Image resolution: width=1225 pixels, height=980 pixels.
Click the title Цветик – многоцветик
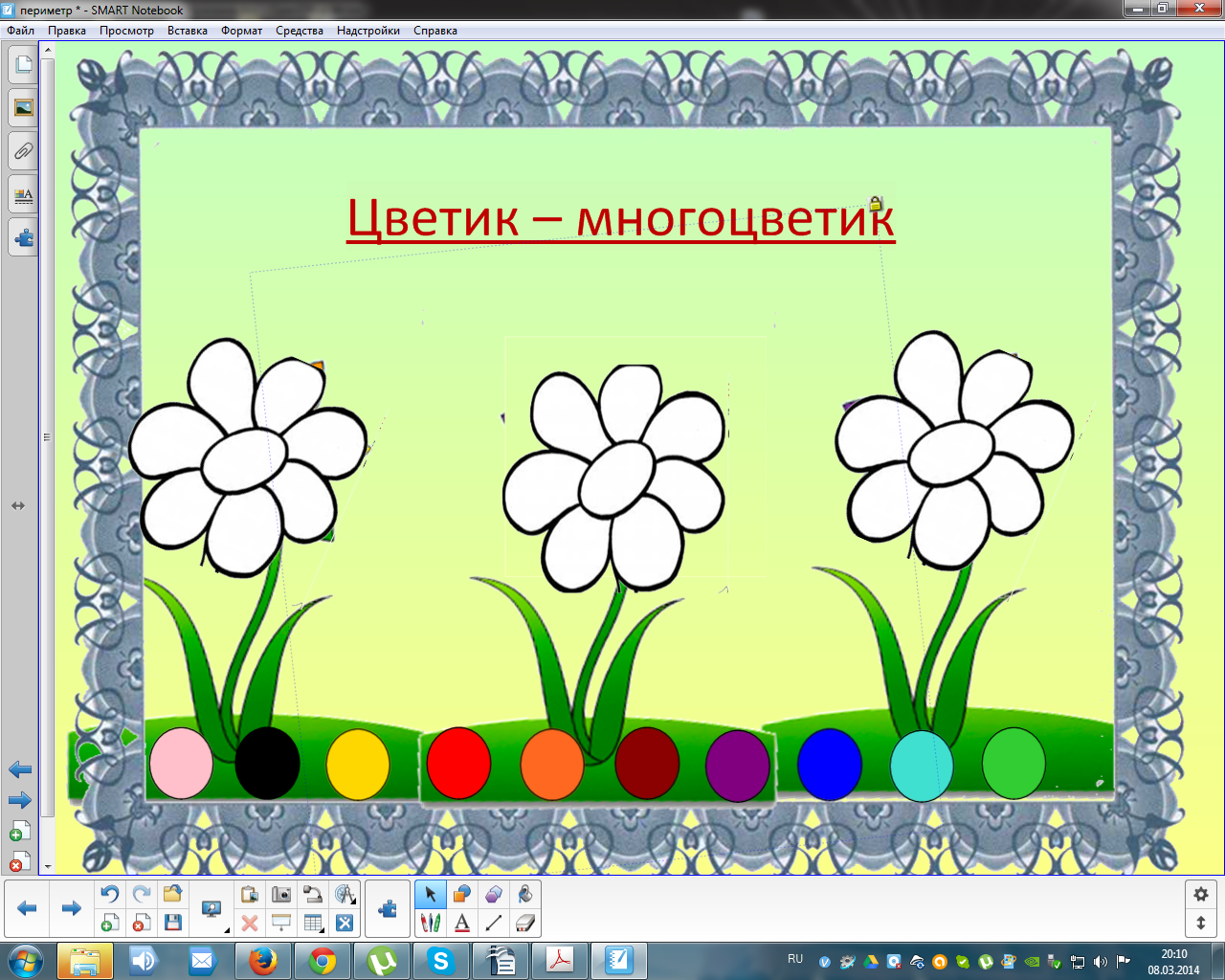(620, 218)
